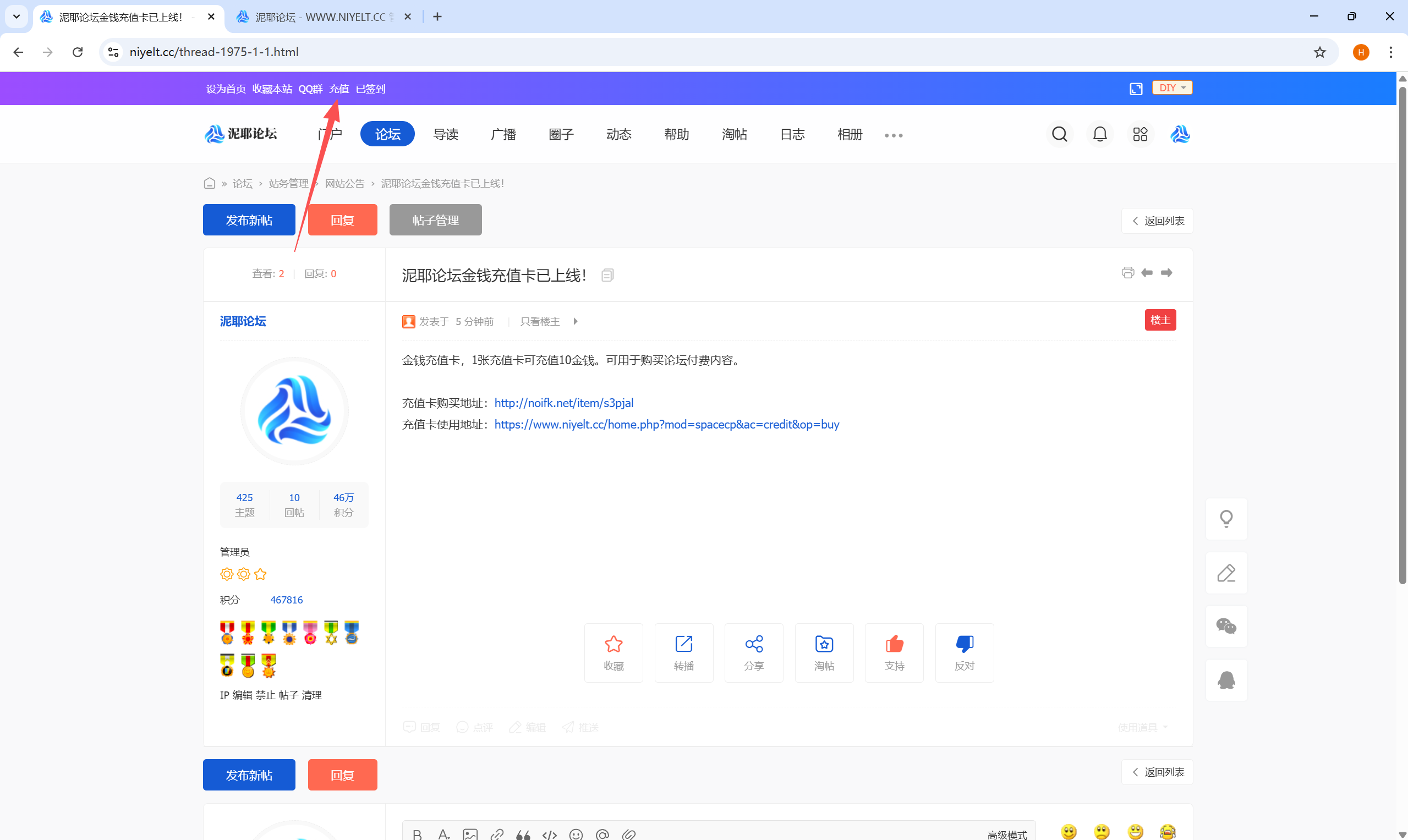Click the 网站公告 breadcrumb link

pyautogui.click(x=345, y=183)
